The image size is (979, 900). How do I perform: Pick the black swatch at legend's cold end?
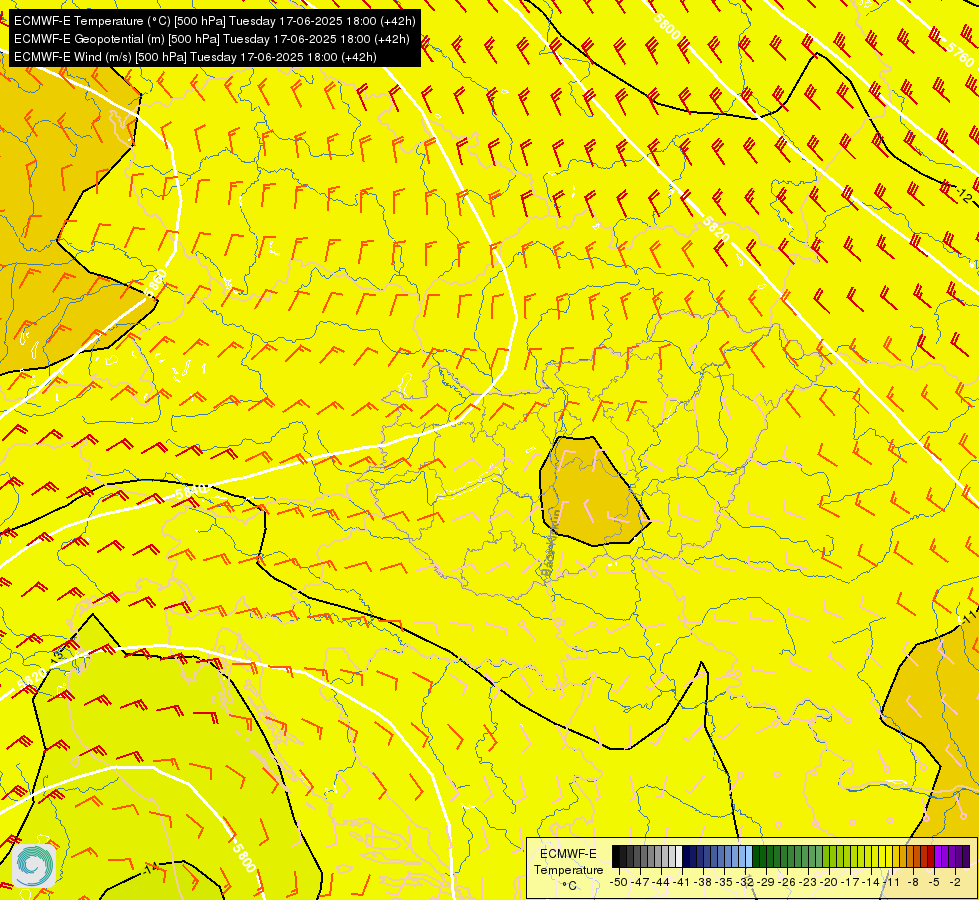tap(616, 856)
